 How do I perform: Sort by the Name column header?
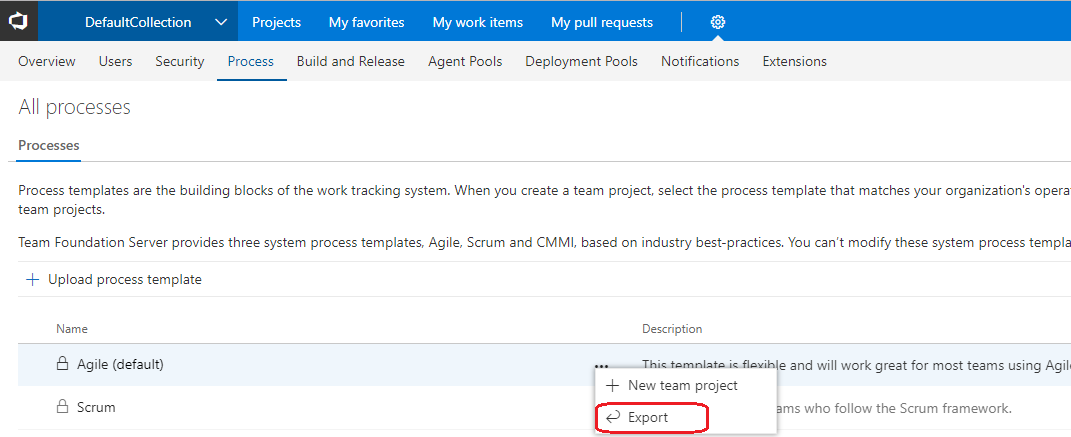pos(72,329)
